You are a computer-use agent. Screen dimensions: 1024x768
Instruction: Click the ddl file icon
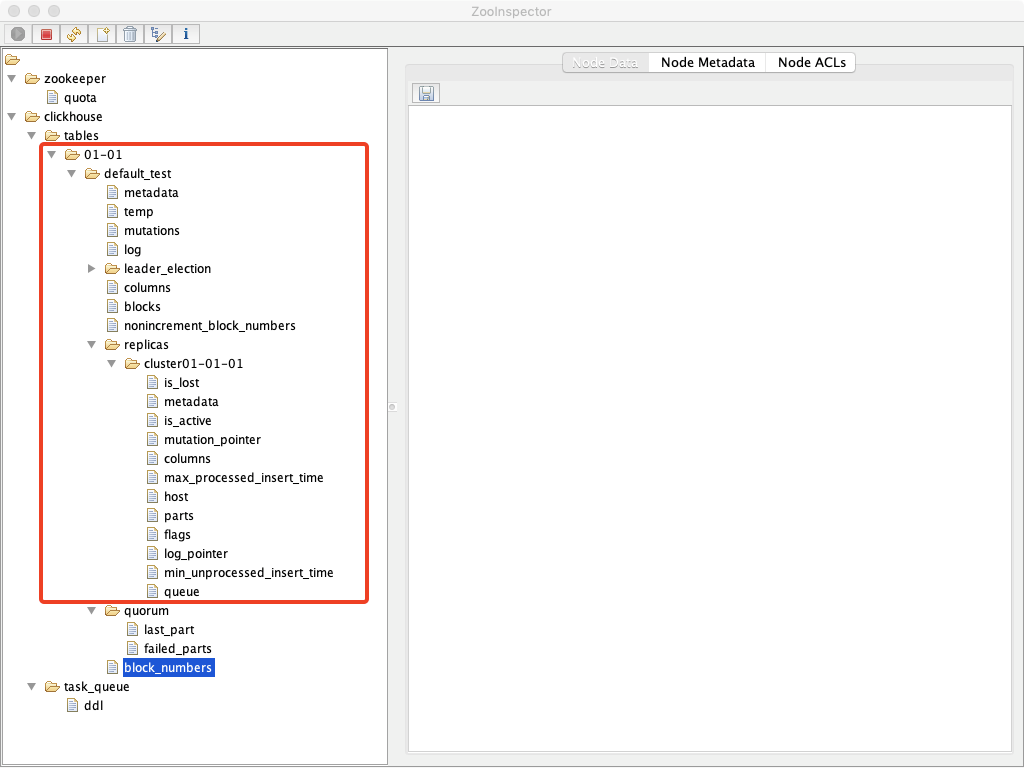point(72,706)
